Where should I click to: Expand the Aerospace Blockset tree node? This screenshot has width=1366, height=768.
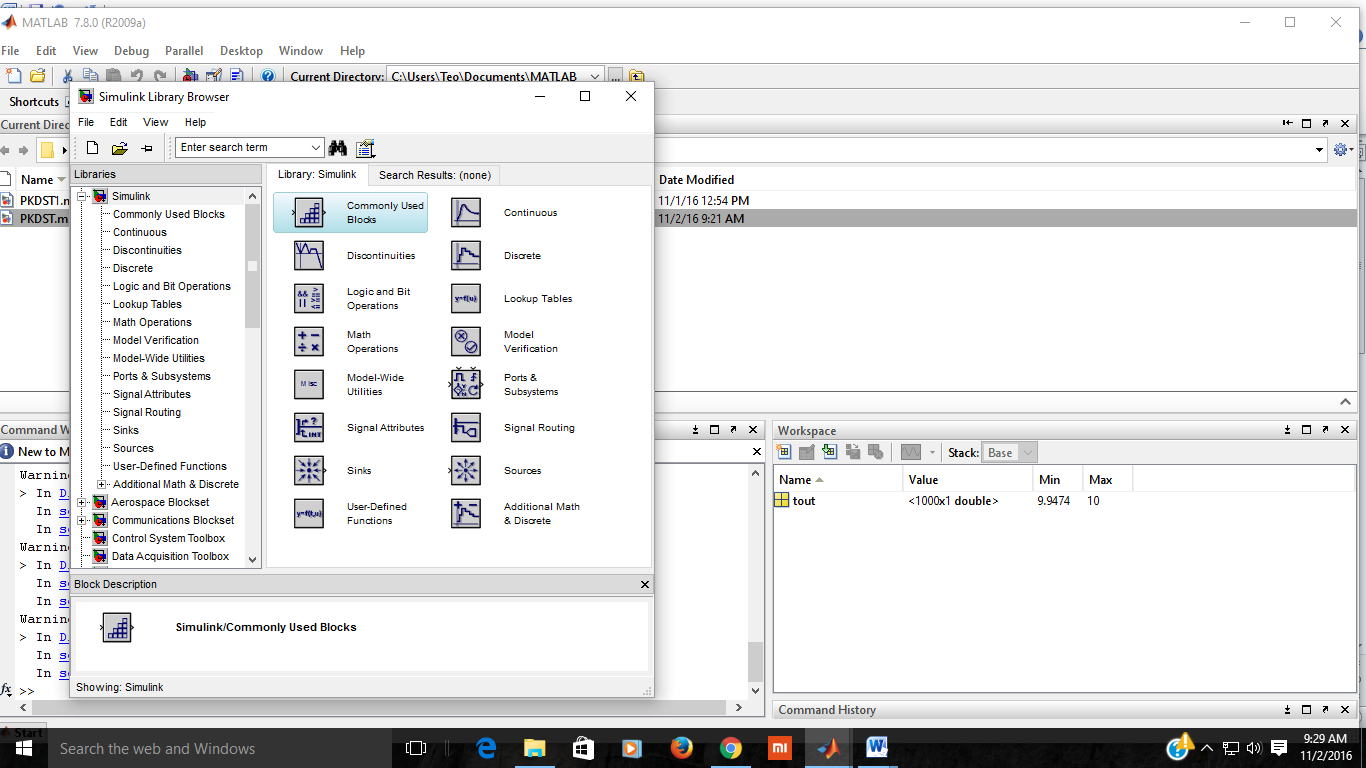(x=83, y=502)
